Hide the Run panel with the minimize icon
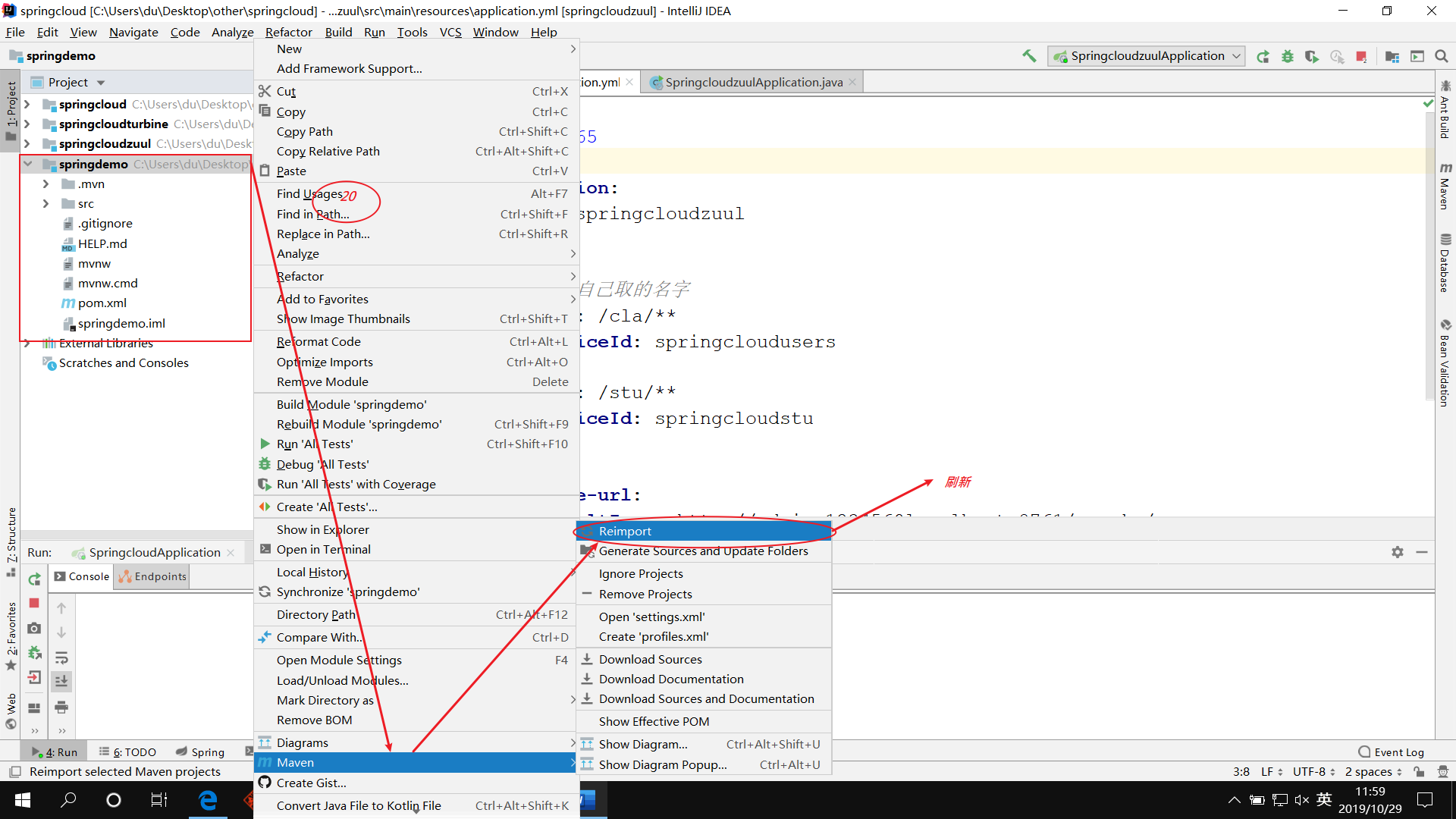 pos(1422,552)
